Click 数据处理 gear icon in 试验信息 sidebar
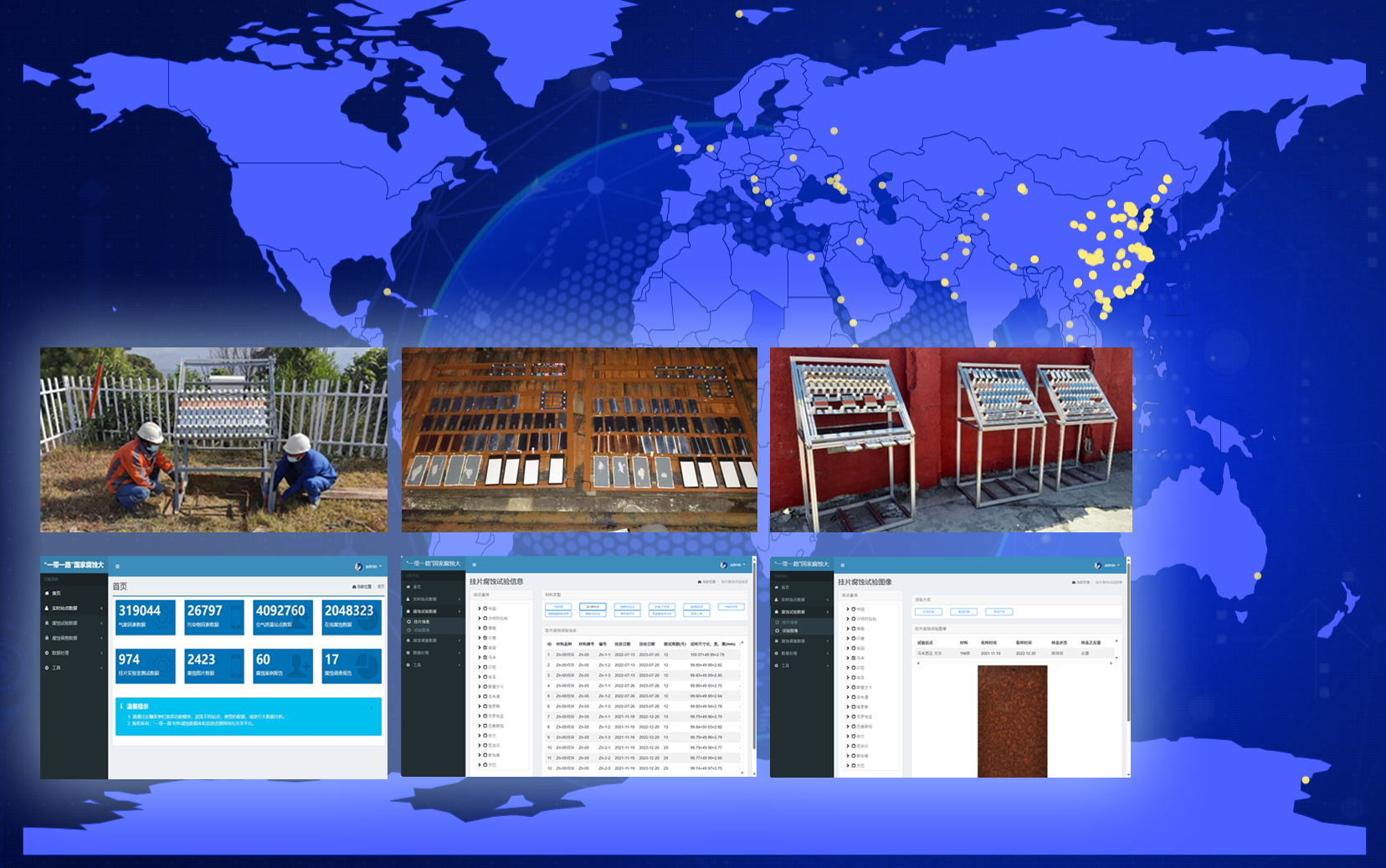1386x868 pixels. tap(408, 653)
